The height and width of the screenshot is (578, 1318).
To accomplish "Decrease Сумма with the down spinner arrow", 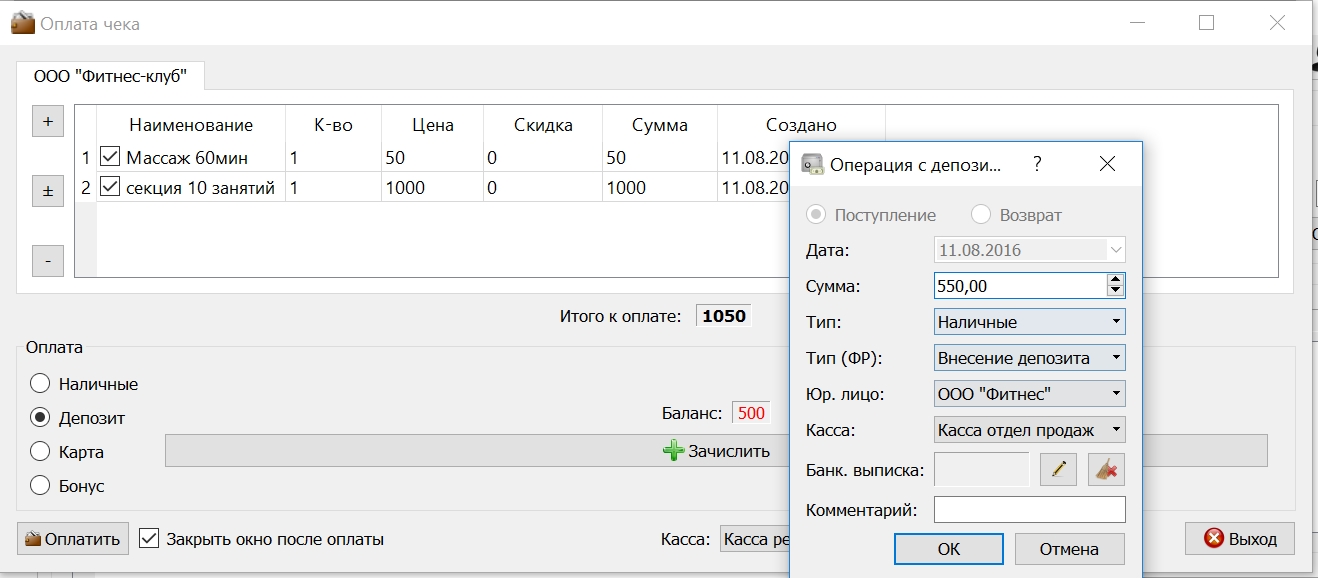I will pos(1116,291).
